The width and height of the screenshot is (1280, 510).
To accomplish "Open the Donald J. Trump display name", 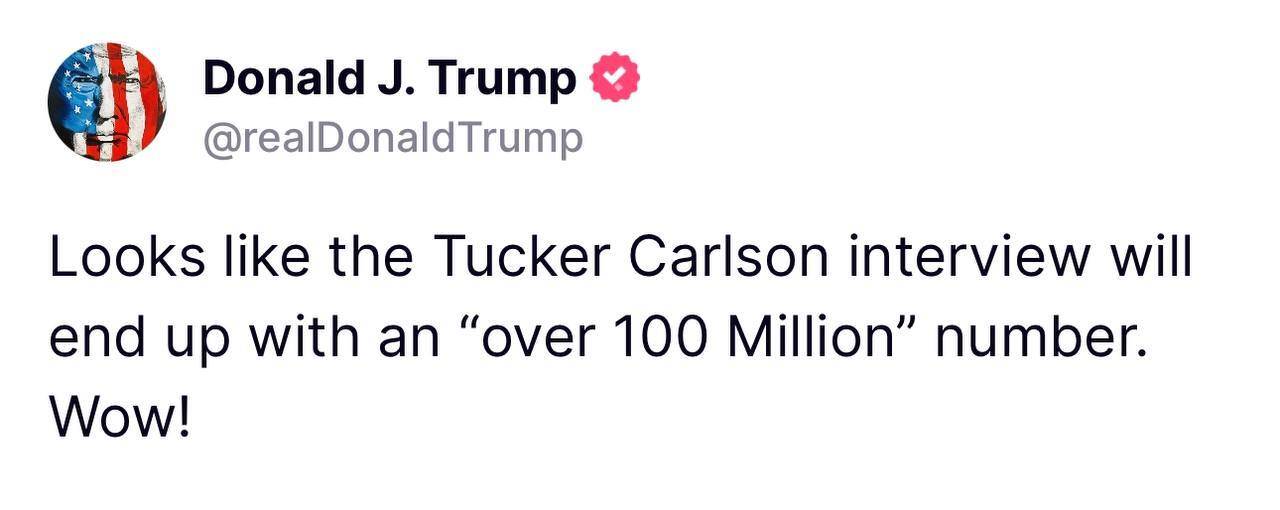I will (x=389, y=80).
